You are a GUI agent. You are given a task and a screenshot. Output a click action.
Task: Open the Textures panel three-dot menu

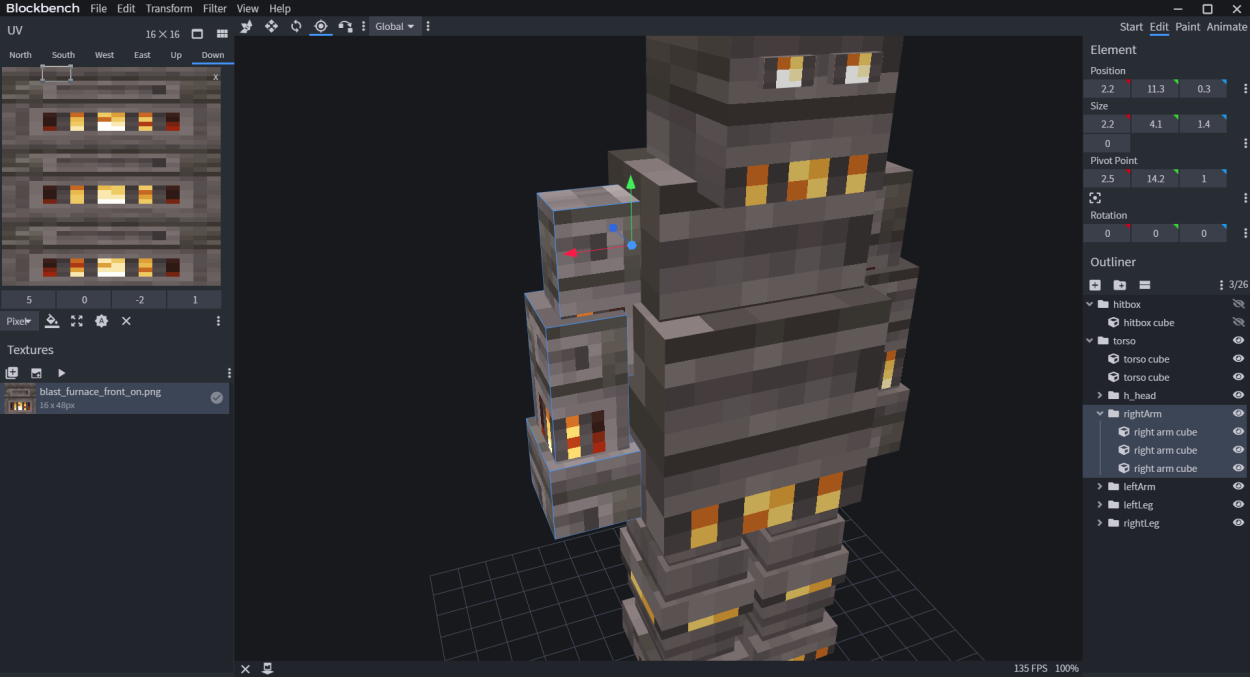coord(229,373)
